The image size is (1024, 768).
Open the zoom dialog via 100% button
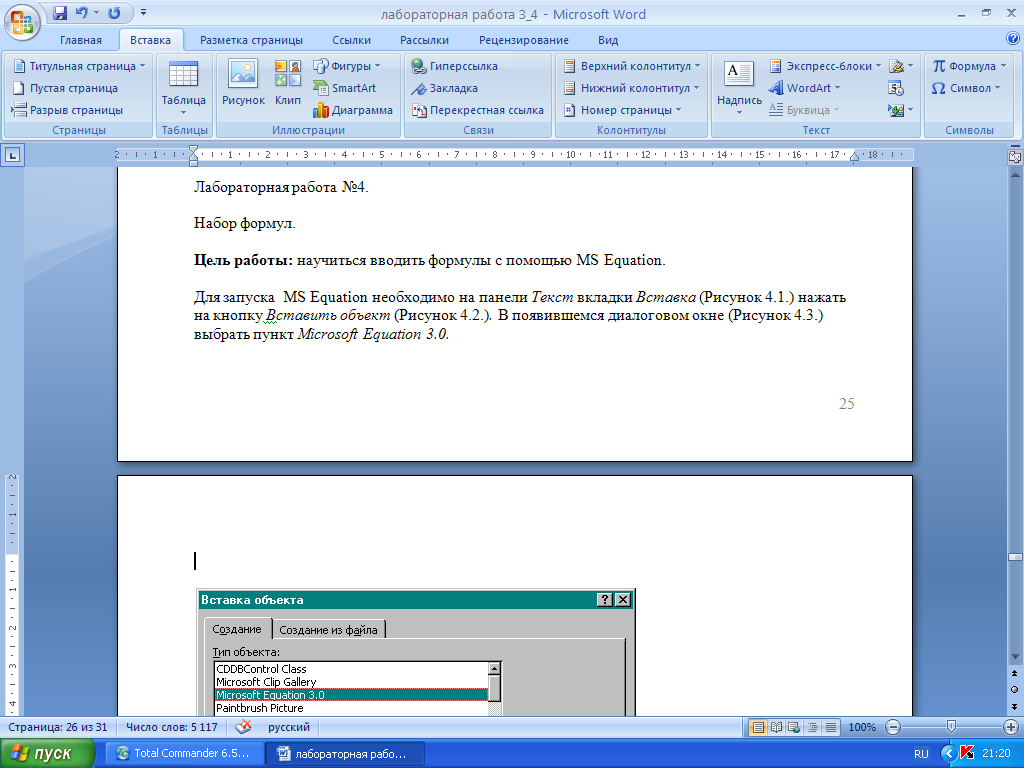(862, 727)
